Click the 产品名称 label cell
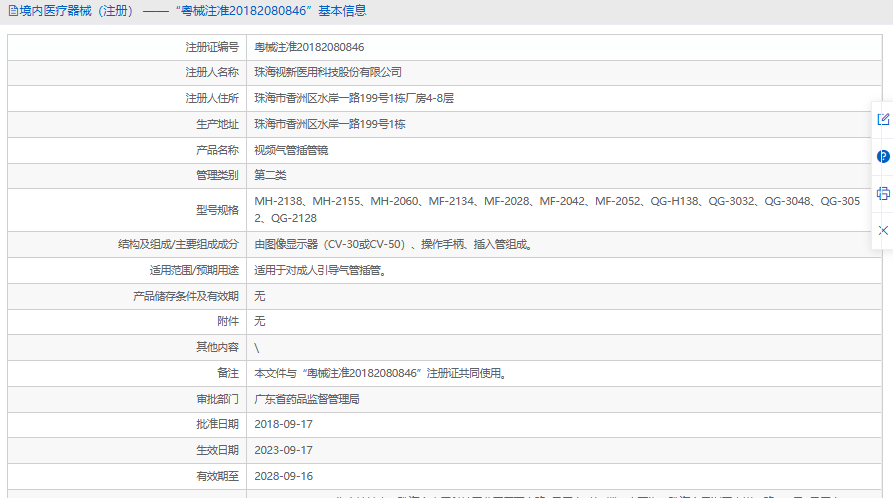This screenshot has height=498, width=893. point(126,150)
